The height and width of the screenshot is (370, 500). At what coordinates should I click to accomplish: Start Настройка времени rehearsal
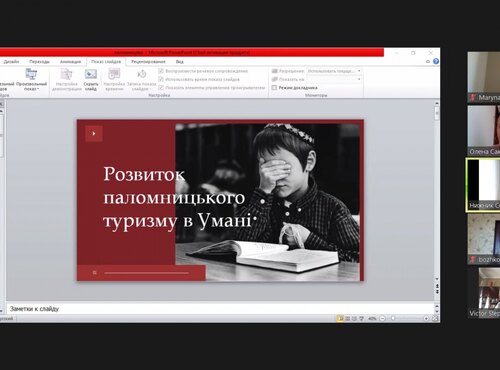(x=114, y=79)
